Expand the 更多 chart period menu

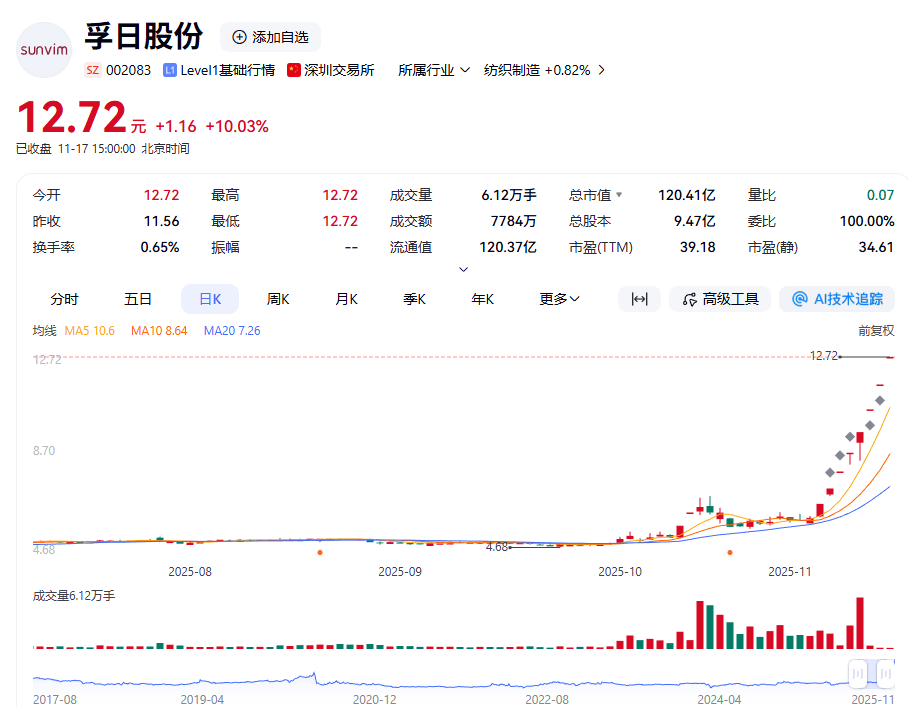tap(557, 299)
